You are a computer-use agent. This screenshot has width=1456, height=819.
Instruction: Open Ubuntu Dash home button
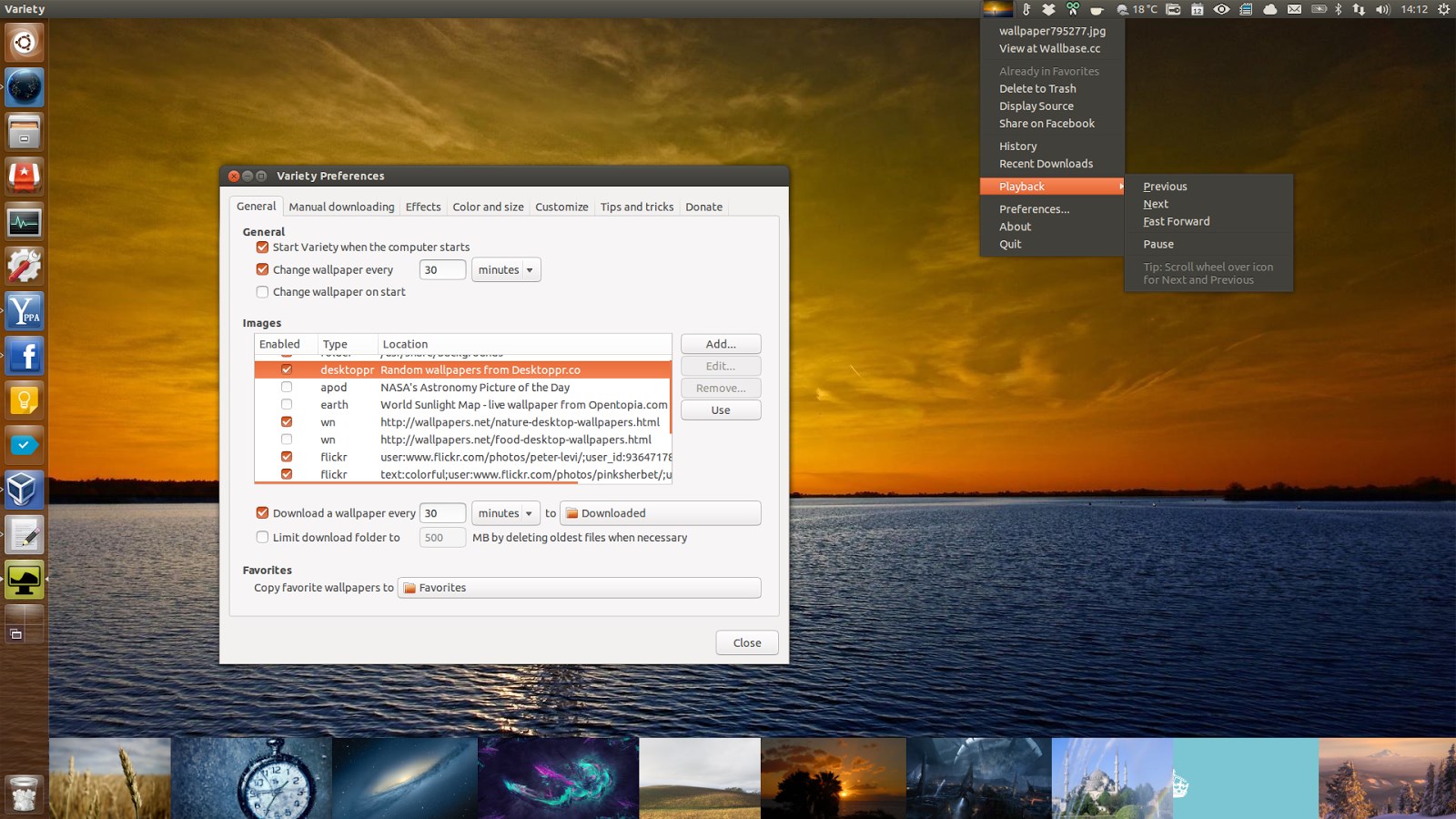pyautogui.click(x=24, y=42)
